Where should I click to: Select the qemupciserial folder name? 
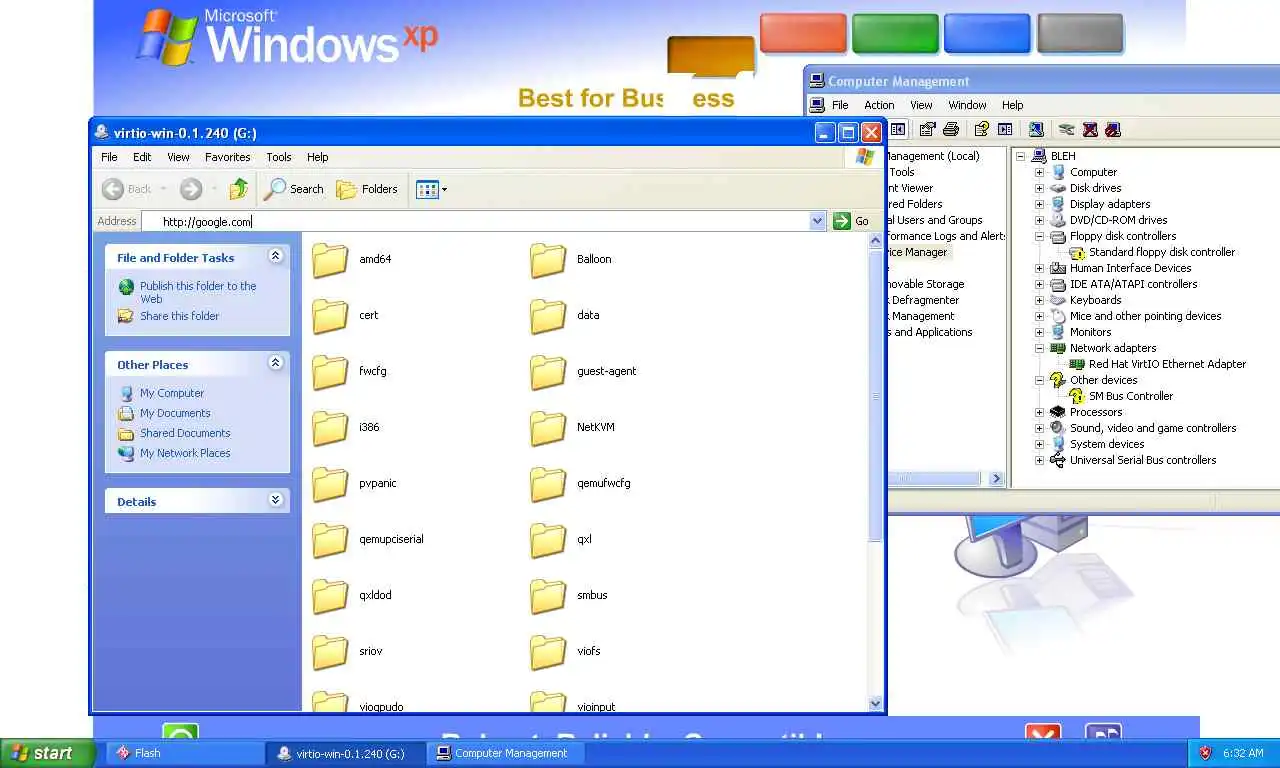(x=391, y=539)
